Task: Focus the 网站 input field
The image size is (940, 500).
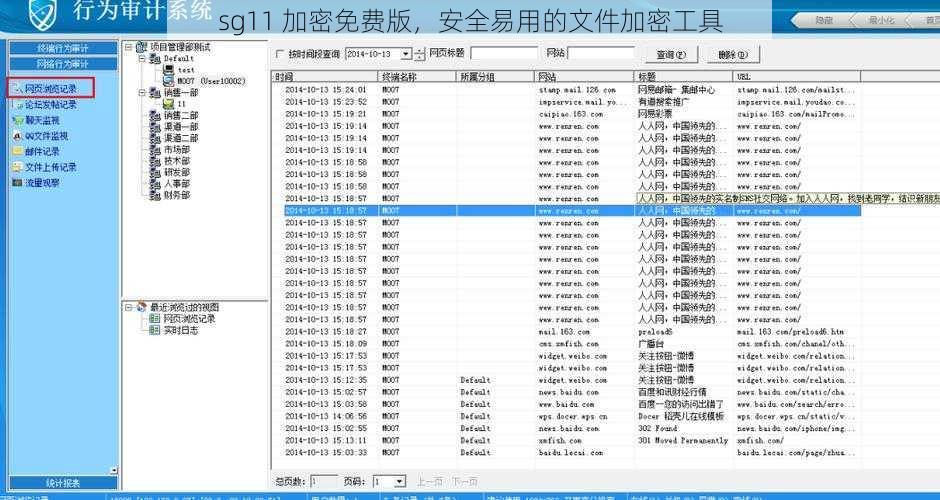Action: 601,53
